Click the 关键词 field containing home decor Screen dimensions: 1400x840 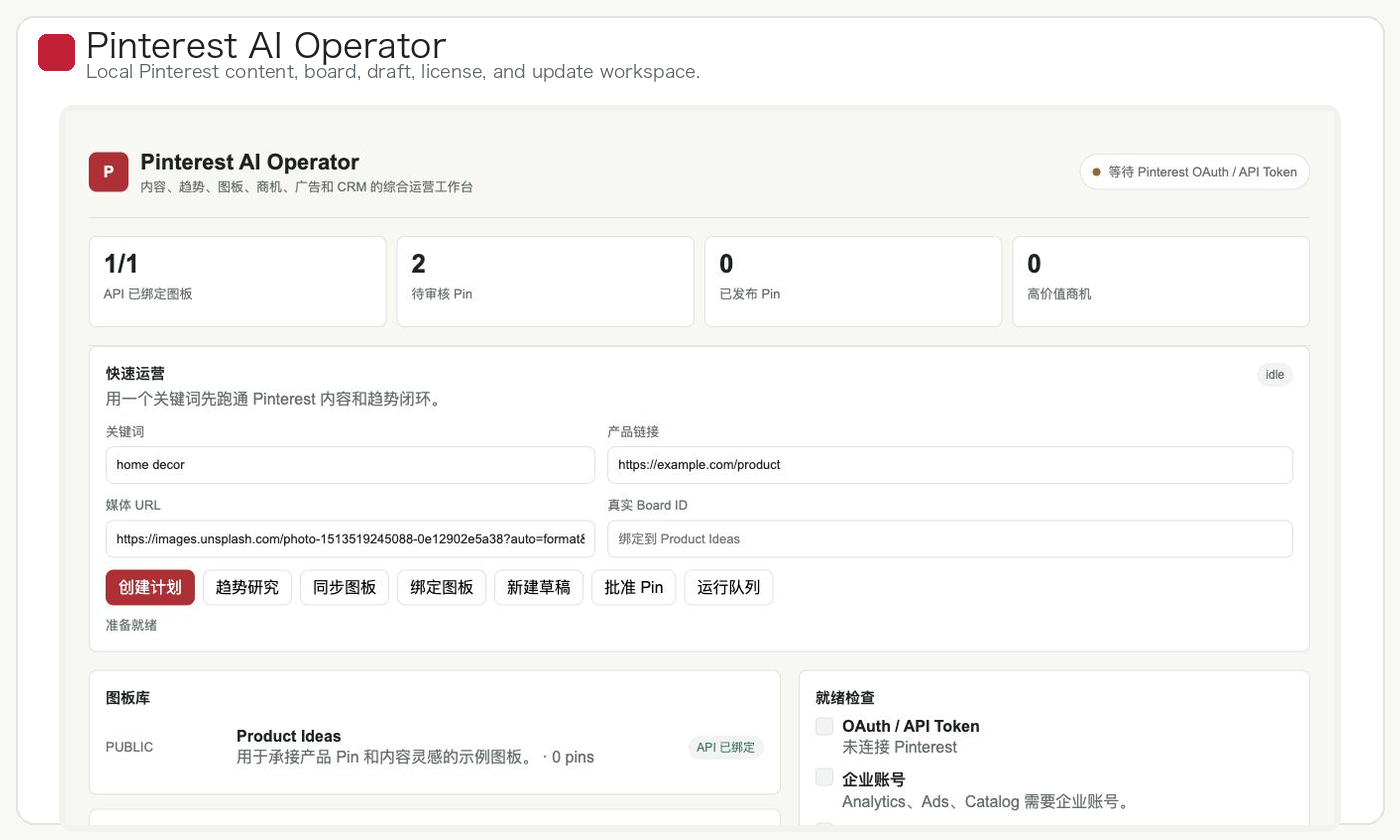(x=350, y=465)
